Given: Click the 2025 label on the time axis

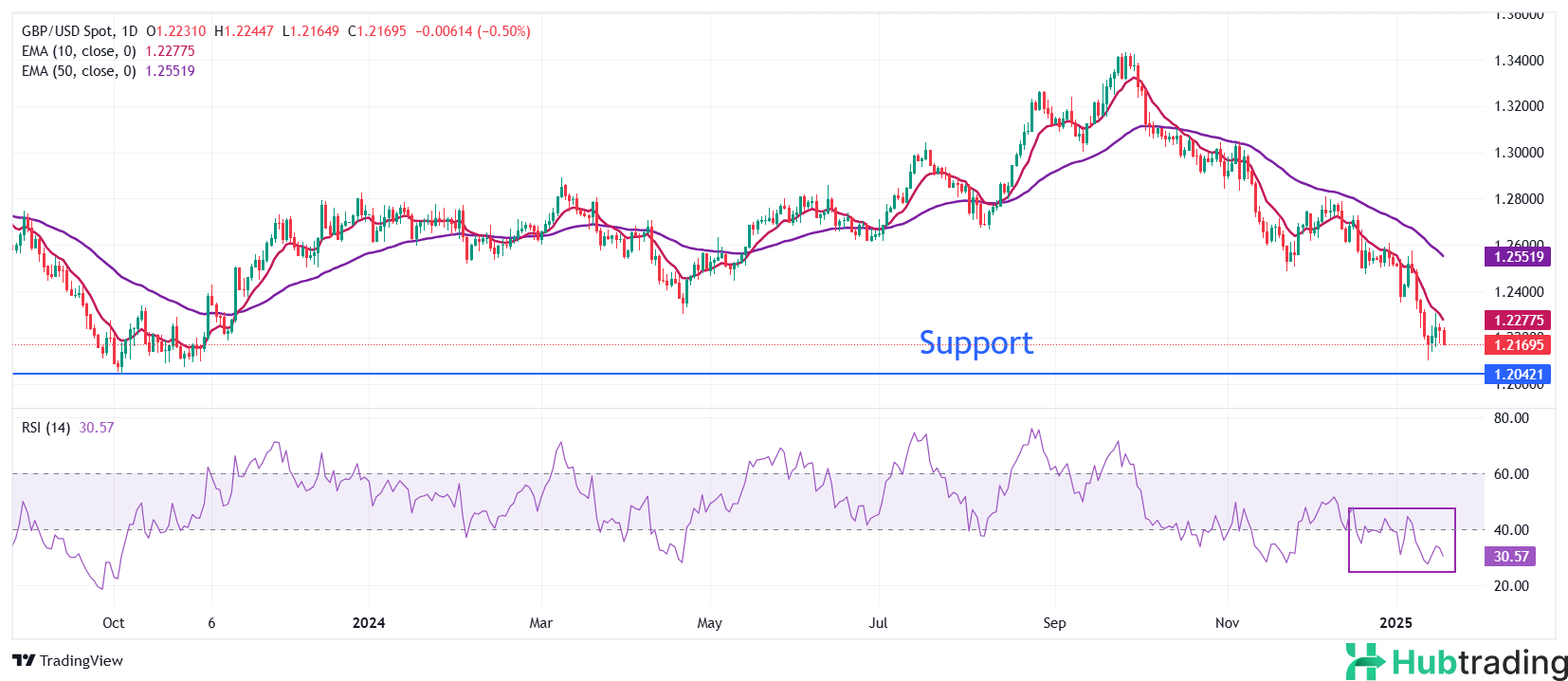Looking at the screenshot, I should (x=1395, y=623).
